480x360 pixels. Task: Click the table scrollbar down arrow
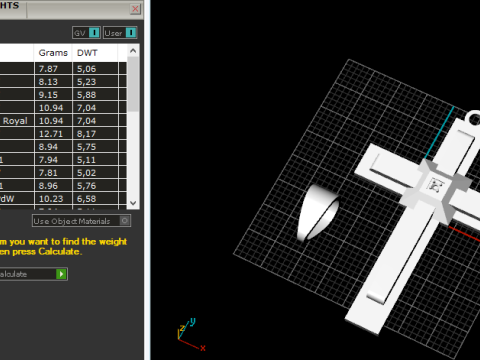[x=133, y=203]
